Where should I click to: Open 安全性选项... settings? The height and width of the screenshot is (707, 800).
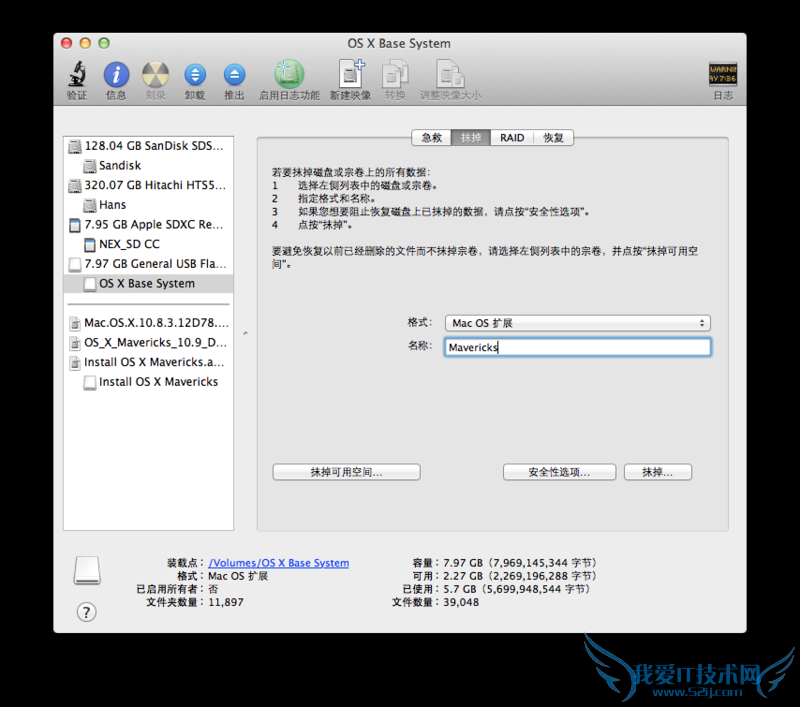tap(559, 472)
